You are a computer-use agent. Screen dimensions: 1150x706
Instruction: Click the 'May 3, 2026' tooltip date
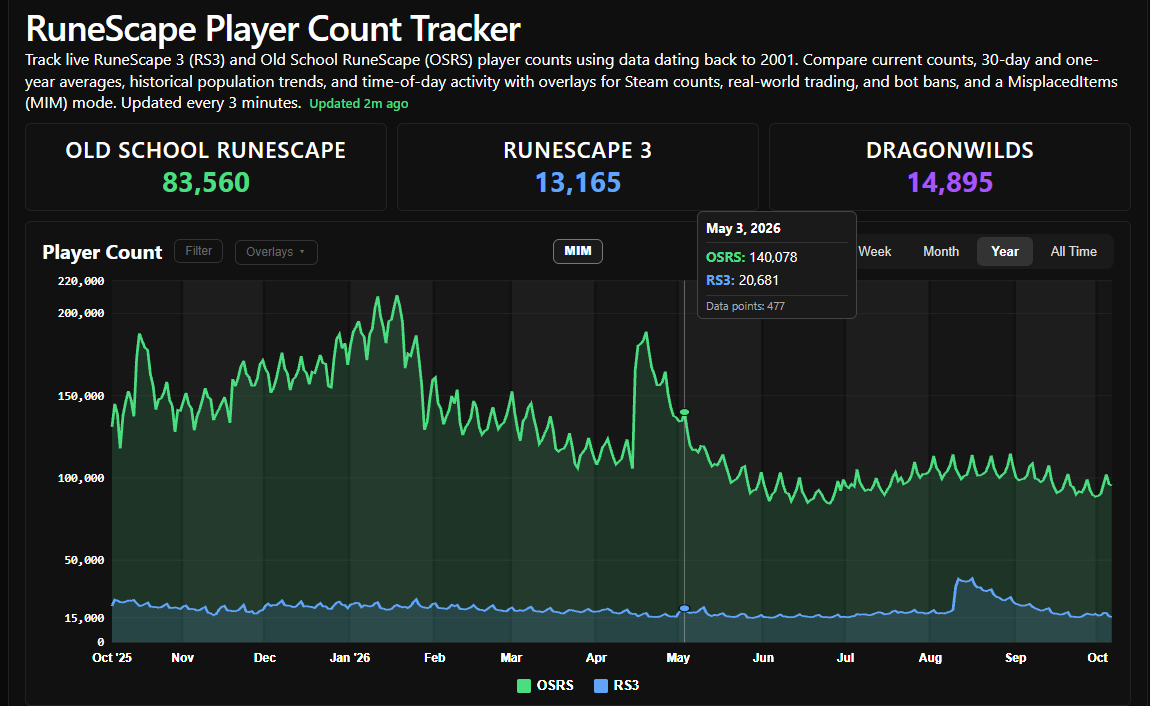coord(743,228)
